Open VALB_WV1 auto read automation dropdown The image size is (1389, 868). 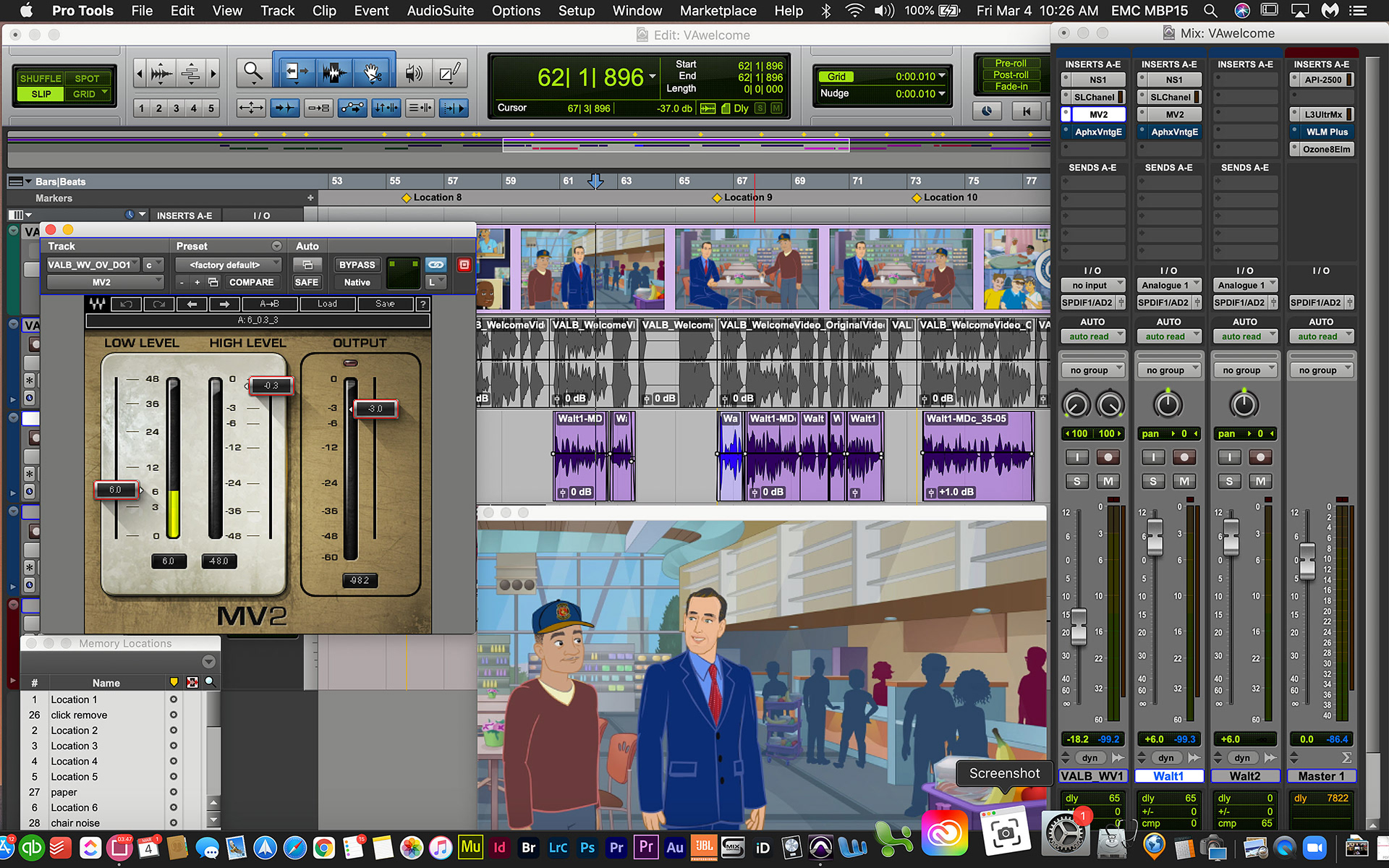(x=1092, y=336)
